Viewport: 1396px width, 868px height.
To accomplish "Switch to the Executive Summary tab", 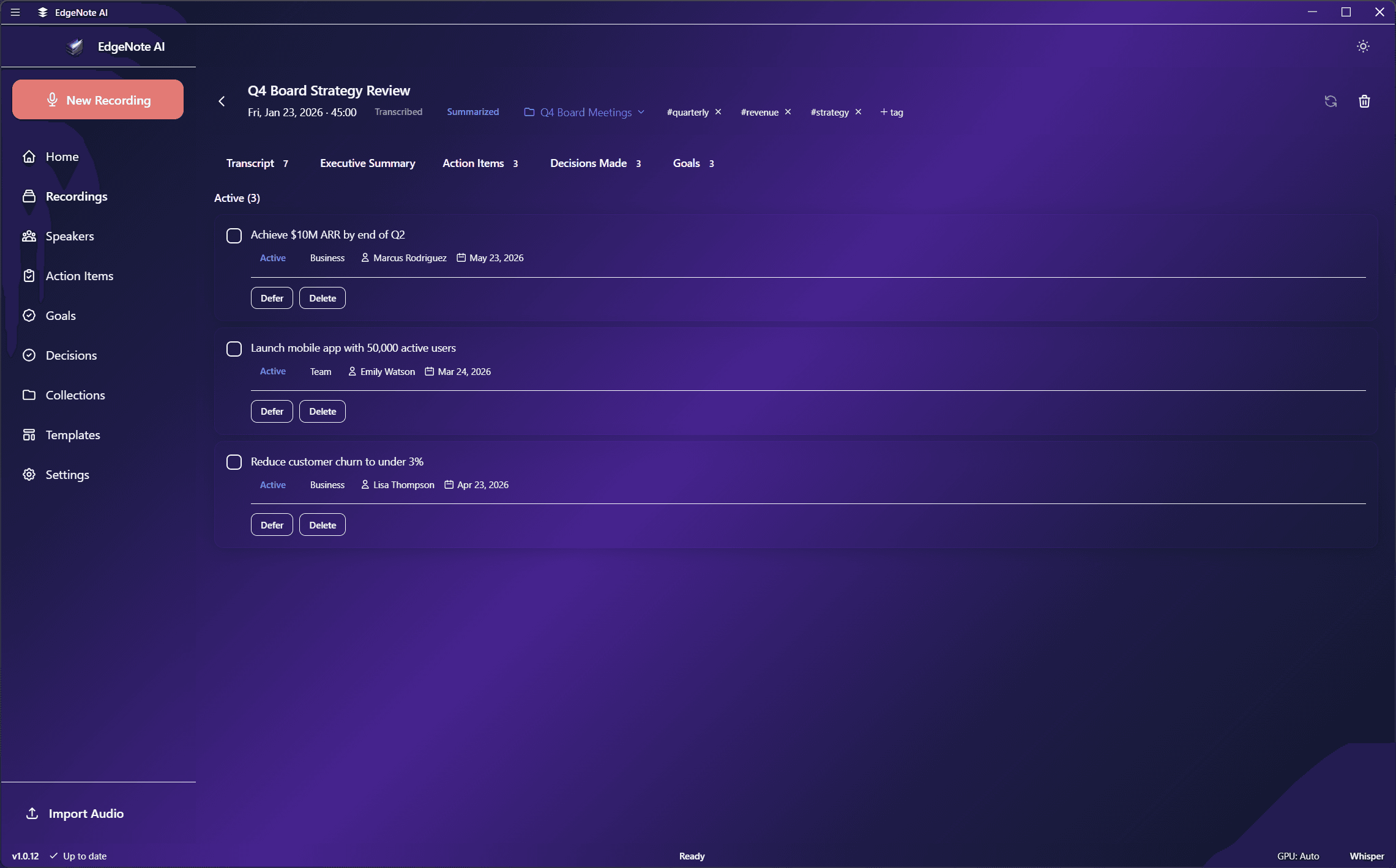I will pyautogui.click(x=367, y=163).
